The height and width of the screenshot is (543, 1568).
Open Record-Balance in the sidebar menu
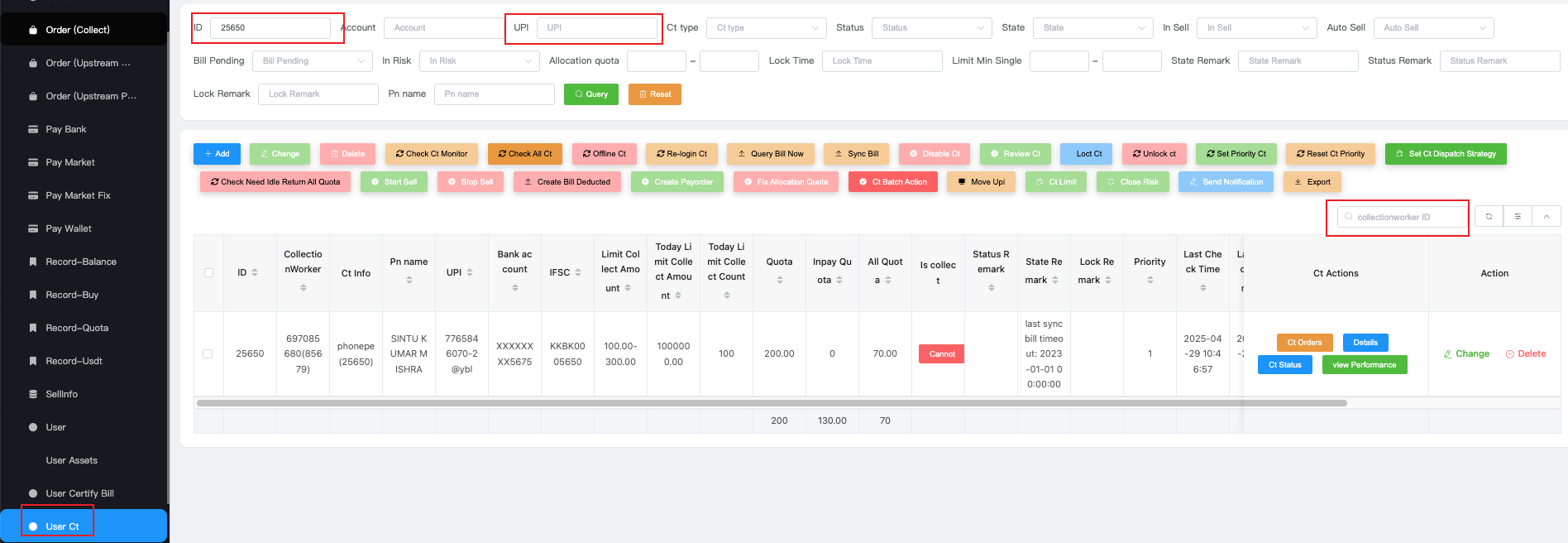pyautogui.click(x=81, y=262)
